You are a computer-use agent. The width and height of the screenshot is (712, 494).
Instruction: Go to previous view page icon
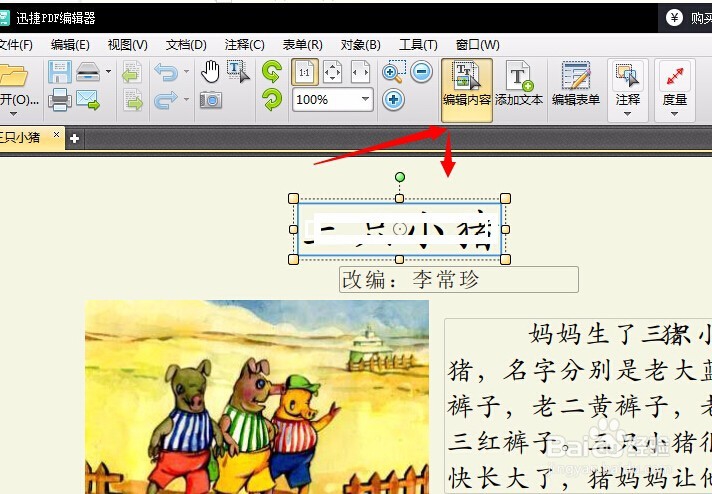coord(132,72)
